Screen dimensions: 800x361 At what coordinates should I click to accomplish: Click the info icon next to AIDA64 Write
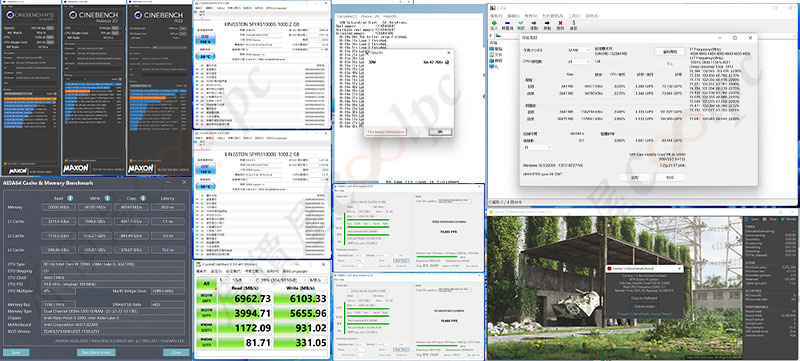point(107,198)
